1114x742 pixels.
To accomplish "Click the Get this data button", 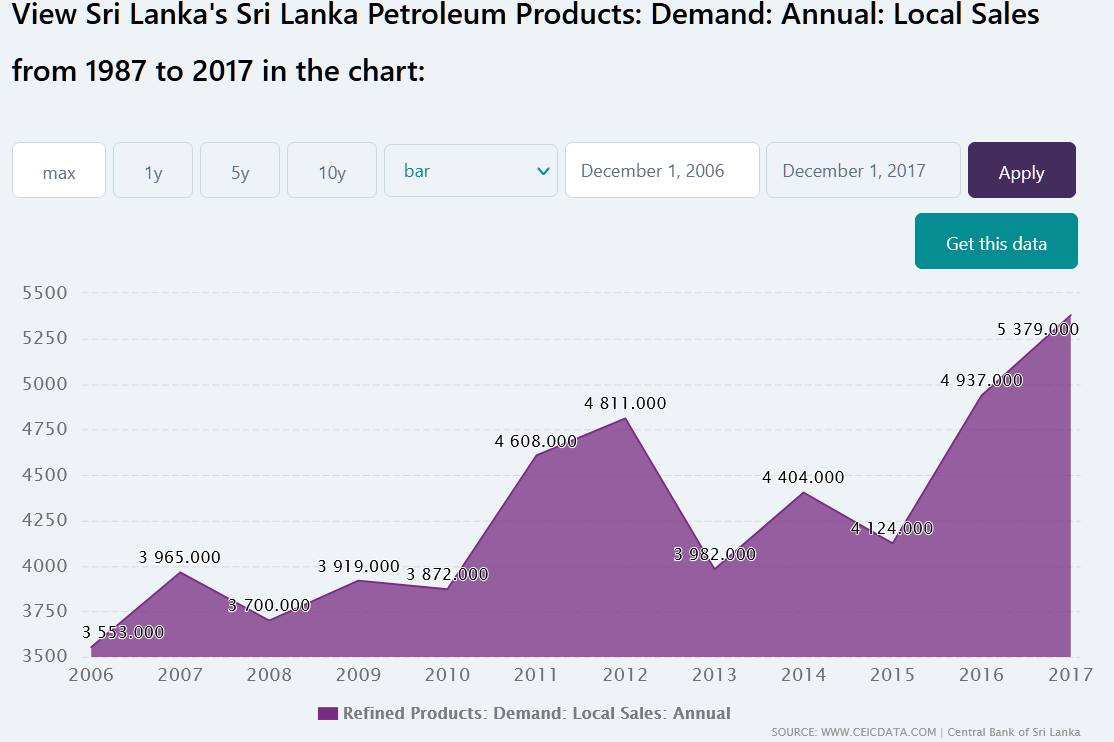I will point(996,241).
